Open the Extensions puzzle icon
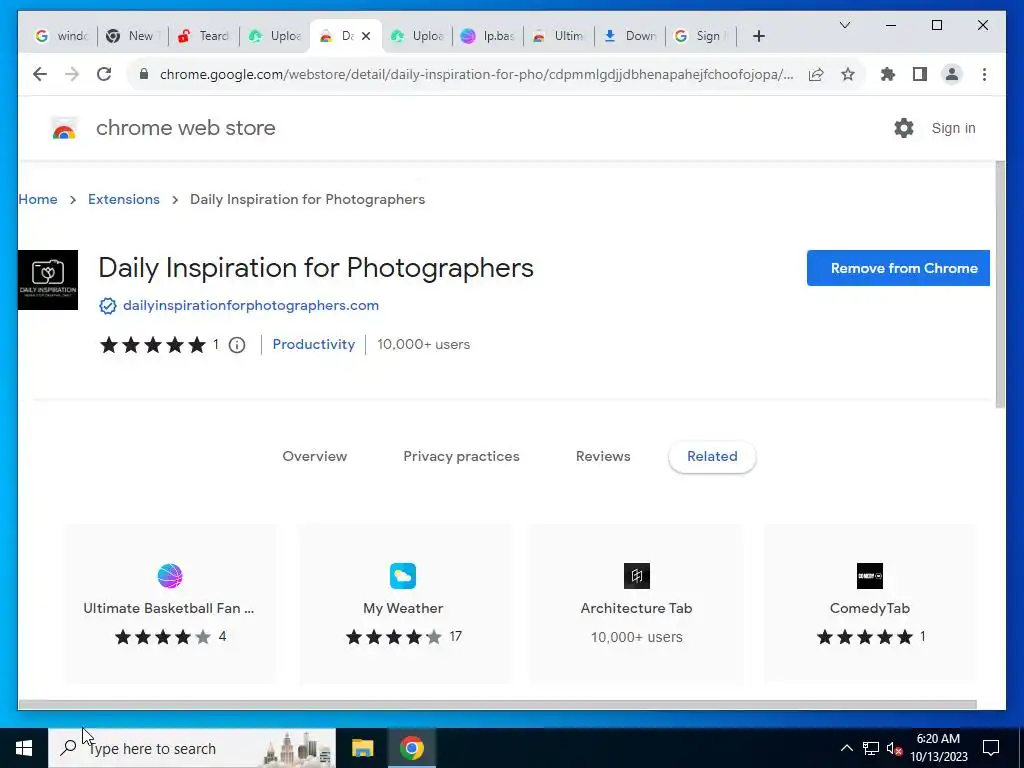The height and width of the screenshot is (768, 1024). [888, 74]
